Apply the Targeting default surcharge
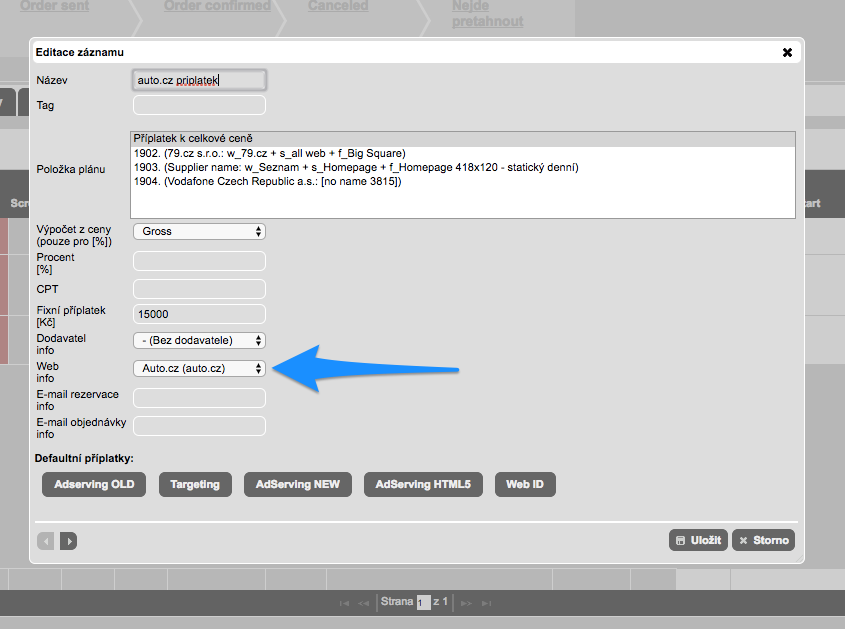 tap(195, 485)
